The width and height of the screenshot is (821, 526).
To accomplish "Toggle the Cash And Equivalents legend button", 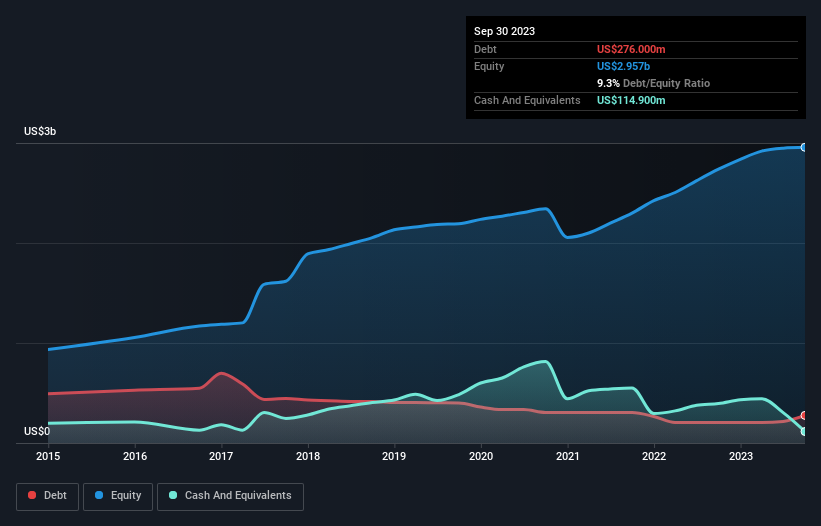I will pyautogui.click(x=230, y=496).
